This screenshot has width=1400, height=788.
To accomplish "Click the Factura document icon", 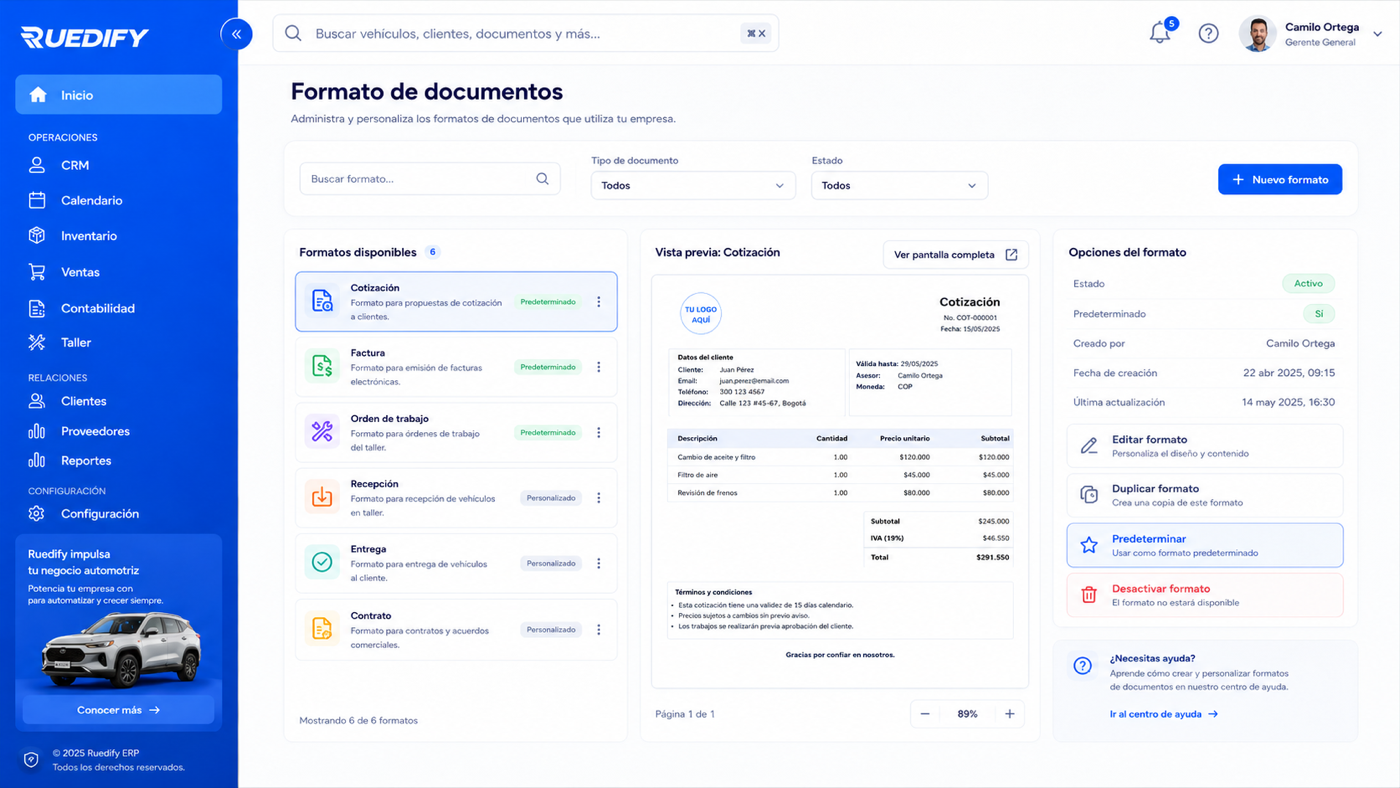I will [322, 367].
